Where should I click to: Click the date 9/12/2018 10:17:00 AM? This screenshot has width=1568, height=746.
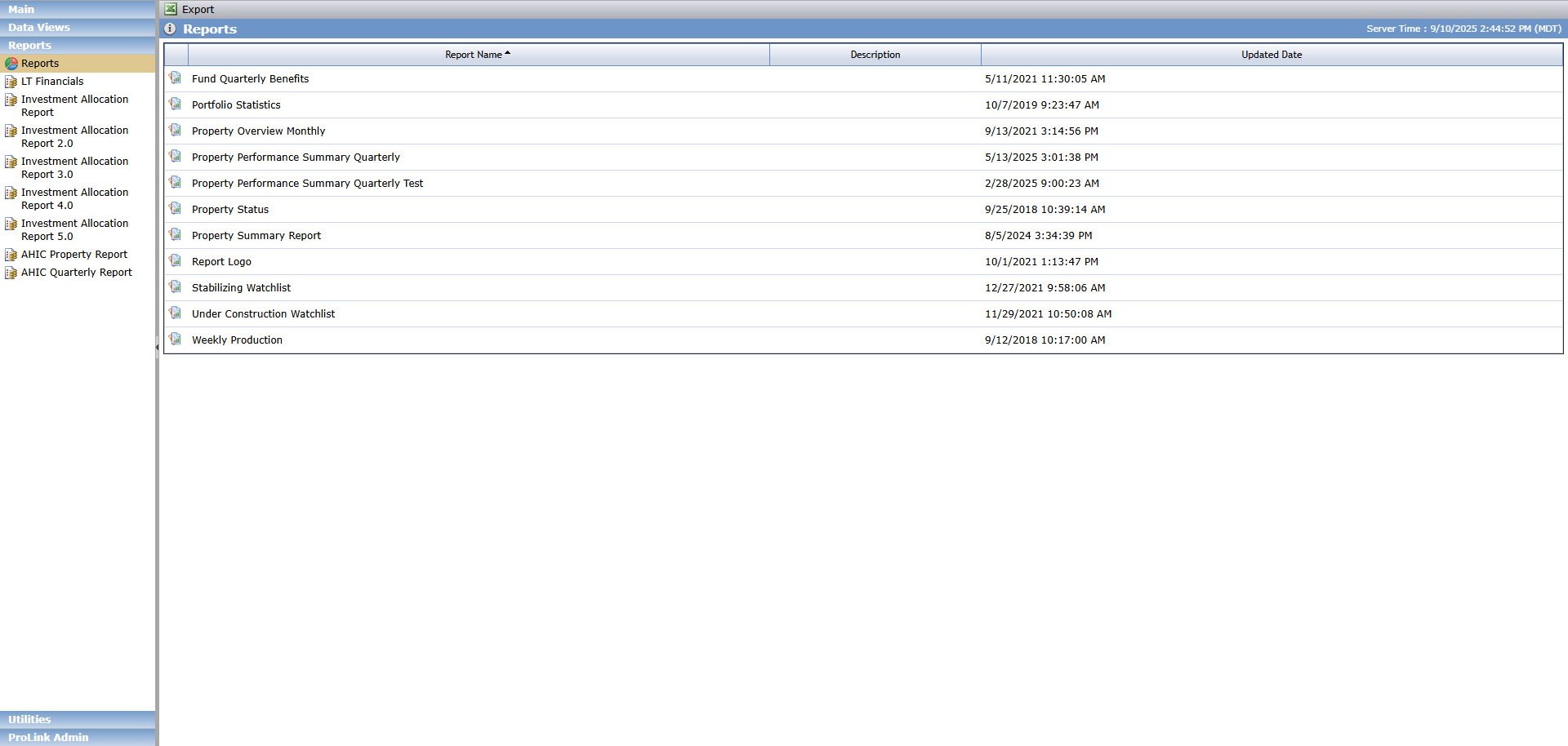(x=1045, y=340)
